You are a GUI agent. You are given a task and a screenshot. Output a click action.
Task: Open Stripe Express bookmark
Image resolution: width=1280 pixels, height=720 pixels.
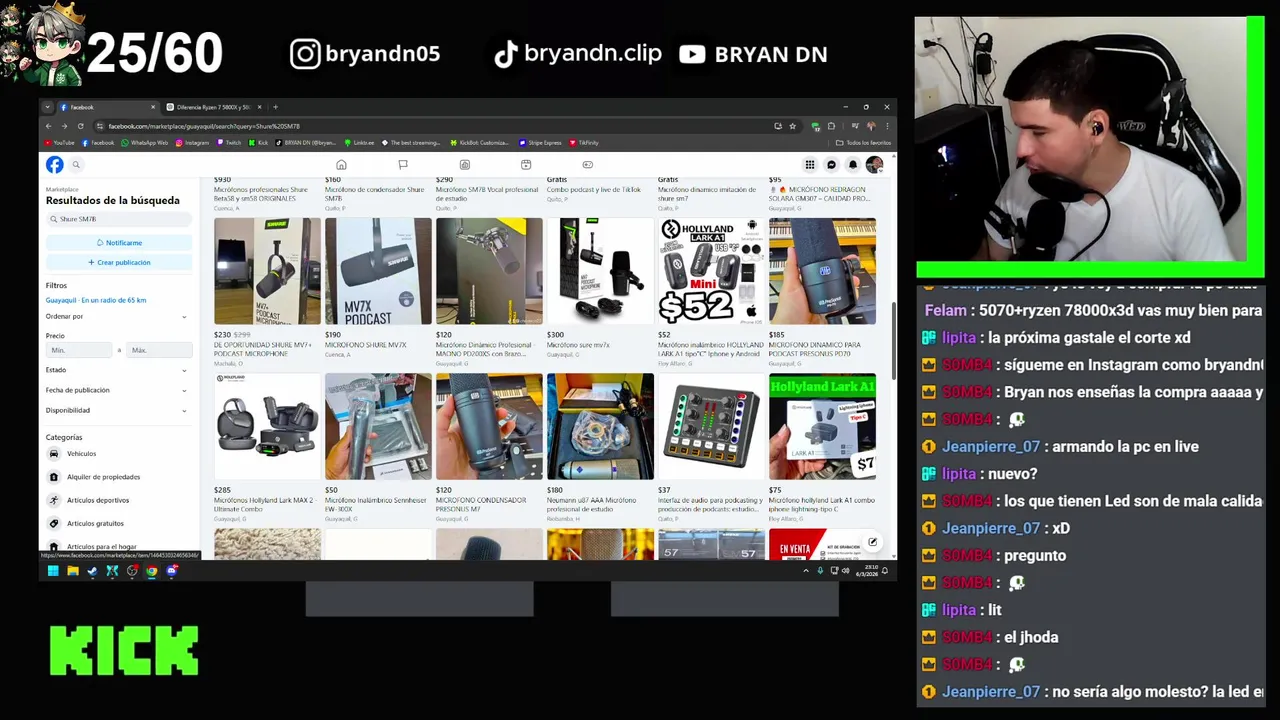coord(540,143)
